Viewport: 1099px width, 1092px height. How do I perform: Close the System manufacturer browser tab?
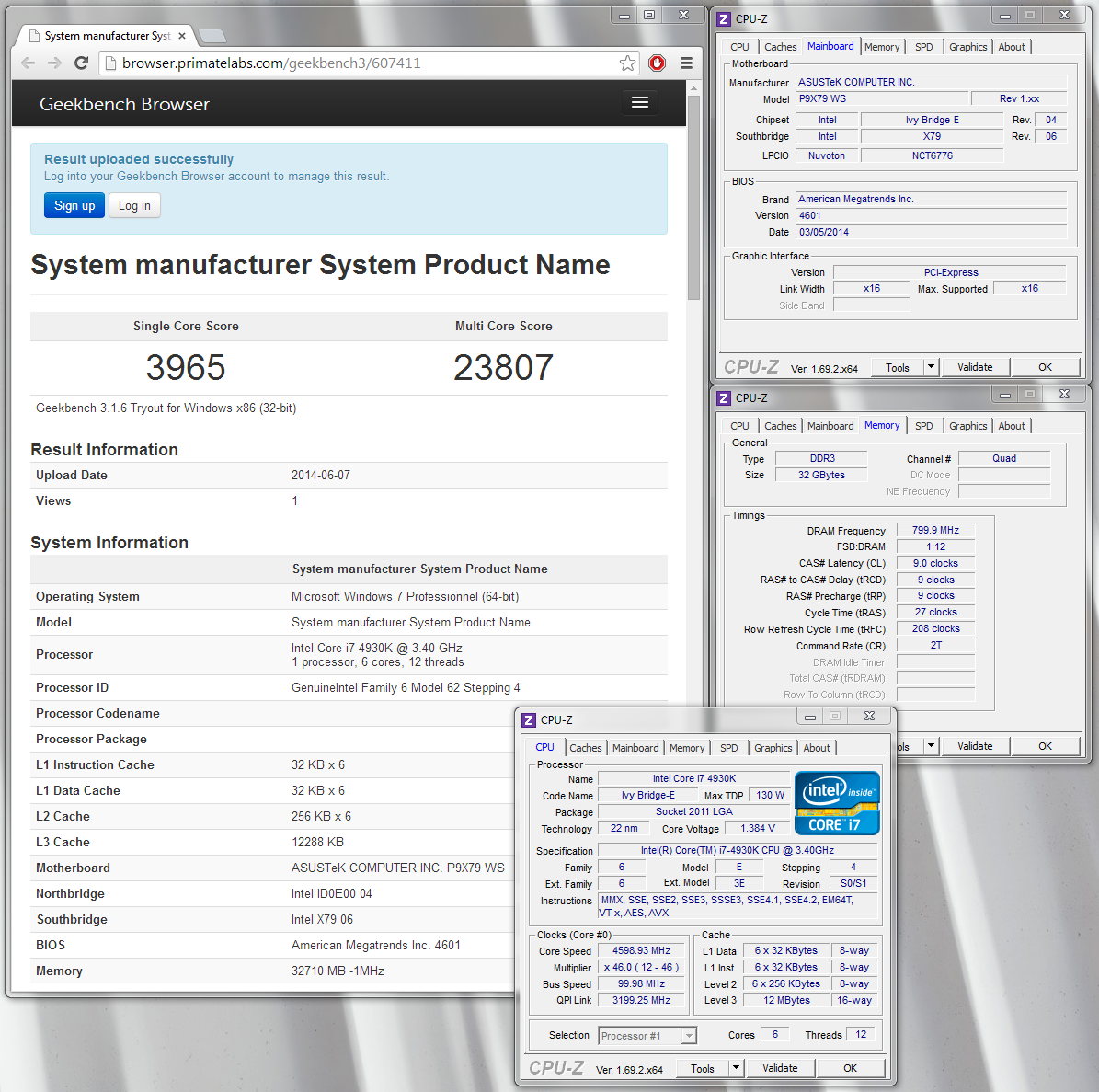point(182,36)
